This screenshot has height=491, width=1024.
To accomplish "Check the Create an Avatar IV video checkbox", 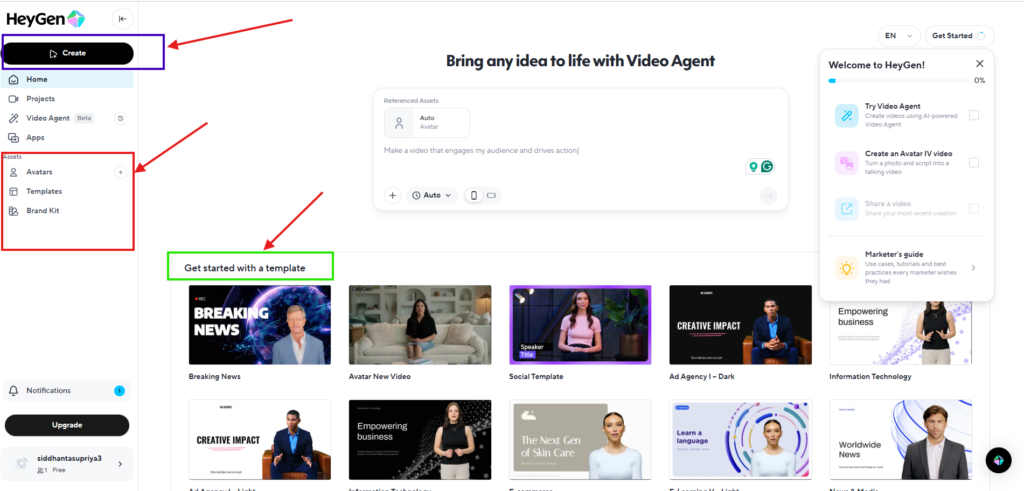I will pos(973,162).
